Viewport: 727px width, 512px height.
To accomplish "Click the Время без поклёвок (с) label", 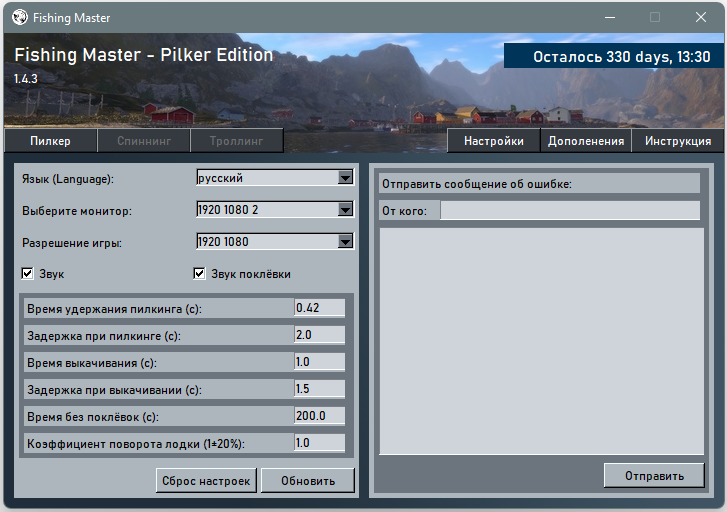I will click(x=93, y=417).
